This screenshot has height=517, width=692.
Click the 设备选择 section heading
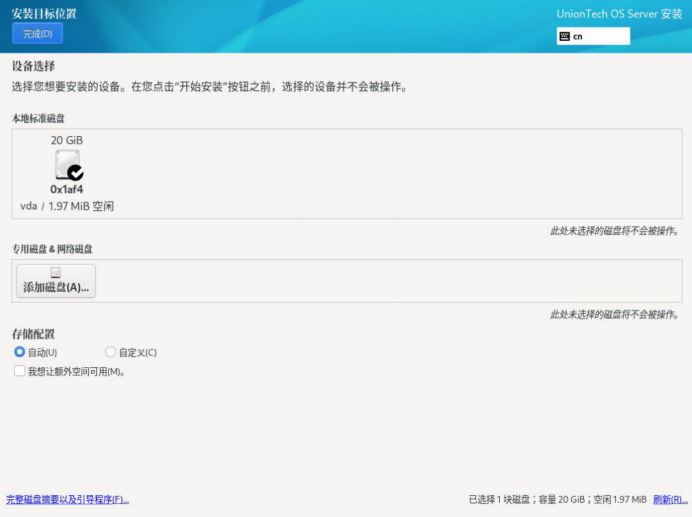[x=33, y=66]
